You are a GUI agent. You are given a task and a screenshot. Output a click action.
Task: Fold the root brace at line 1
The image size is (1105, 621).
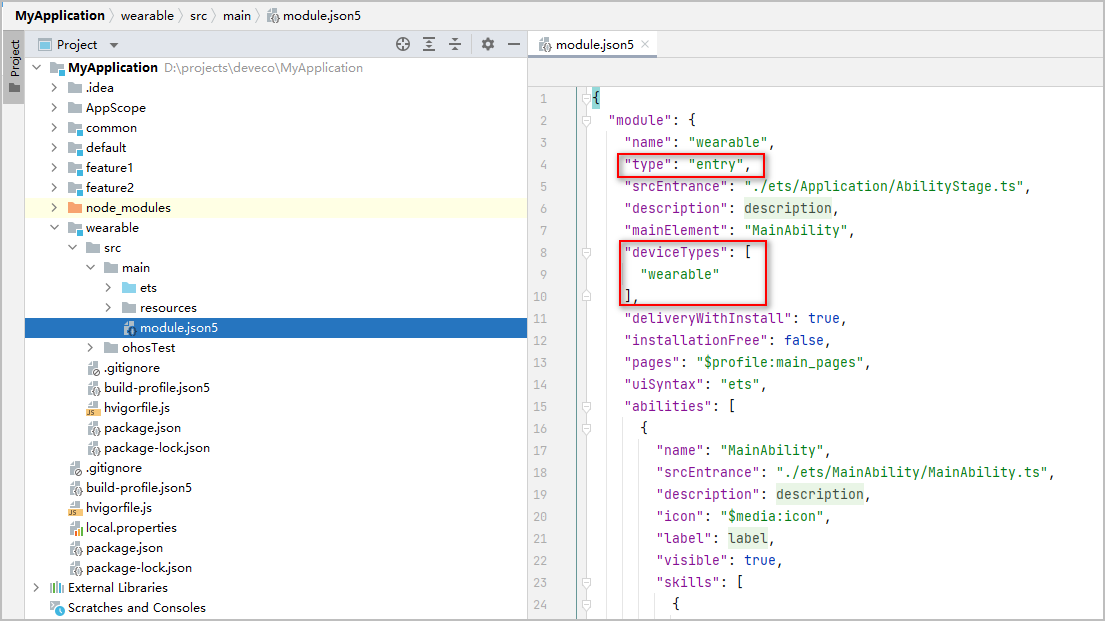[586, 99]
